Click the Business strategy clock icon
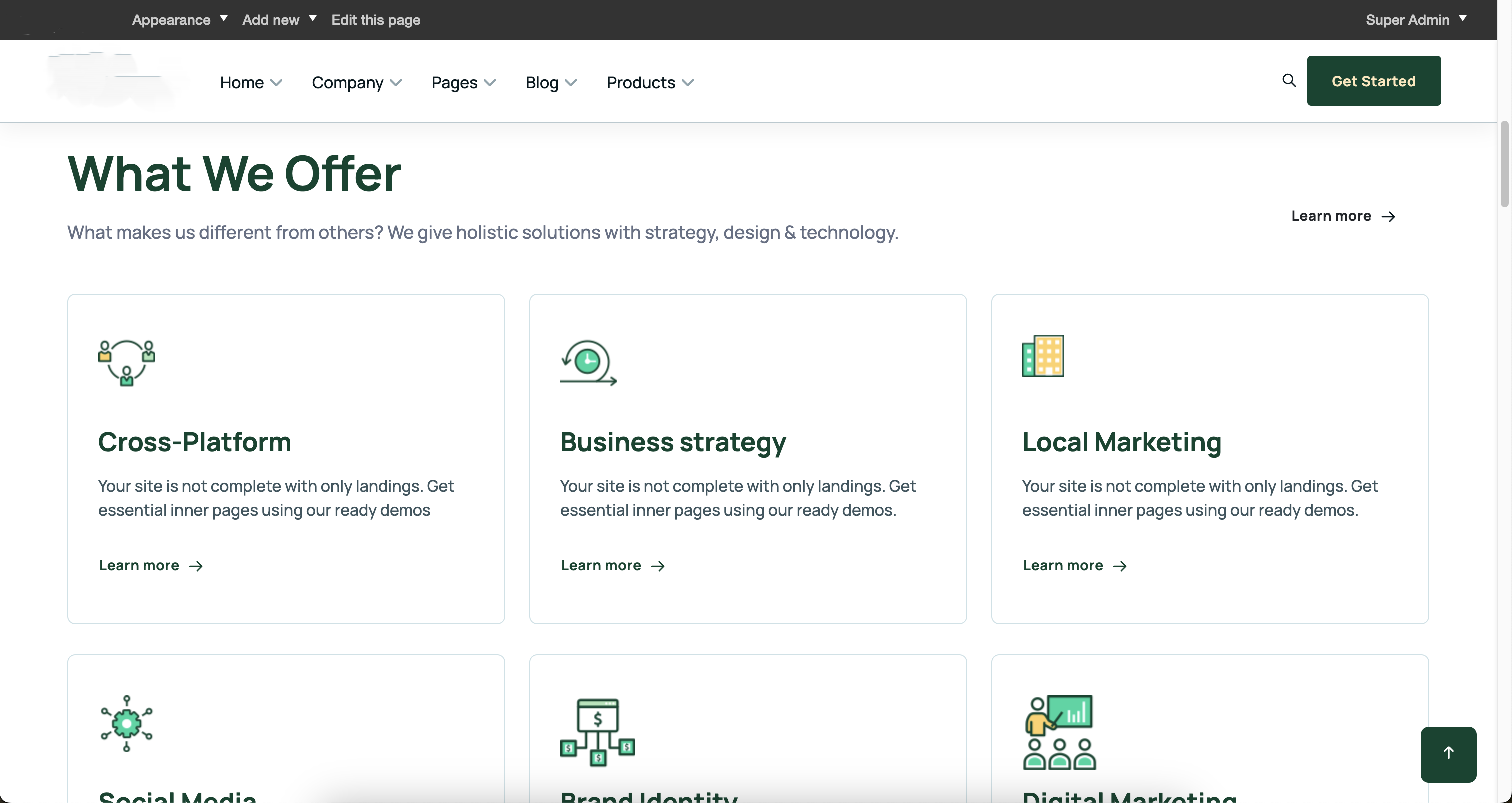Viewport: 1512px width, 803px height. pyautogui.click(x=588, y=363)
